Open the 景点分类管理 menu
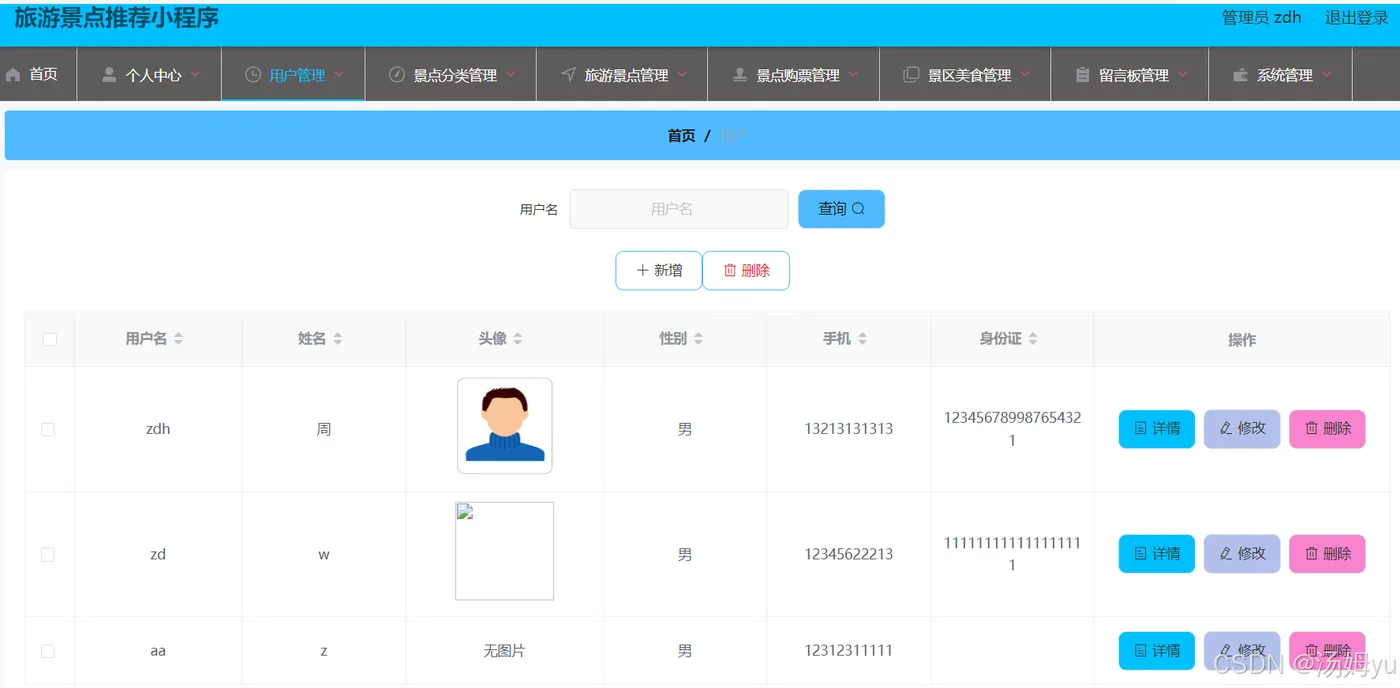Screen dimensions: 1400x688 point(451,74)
